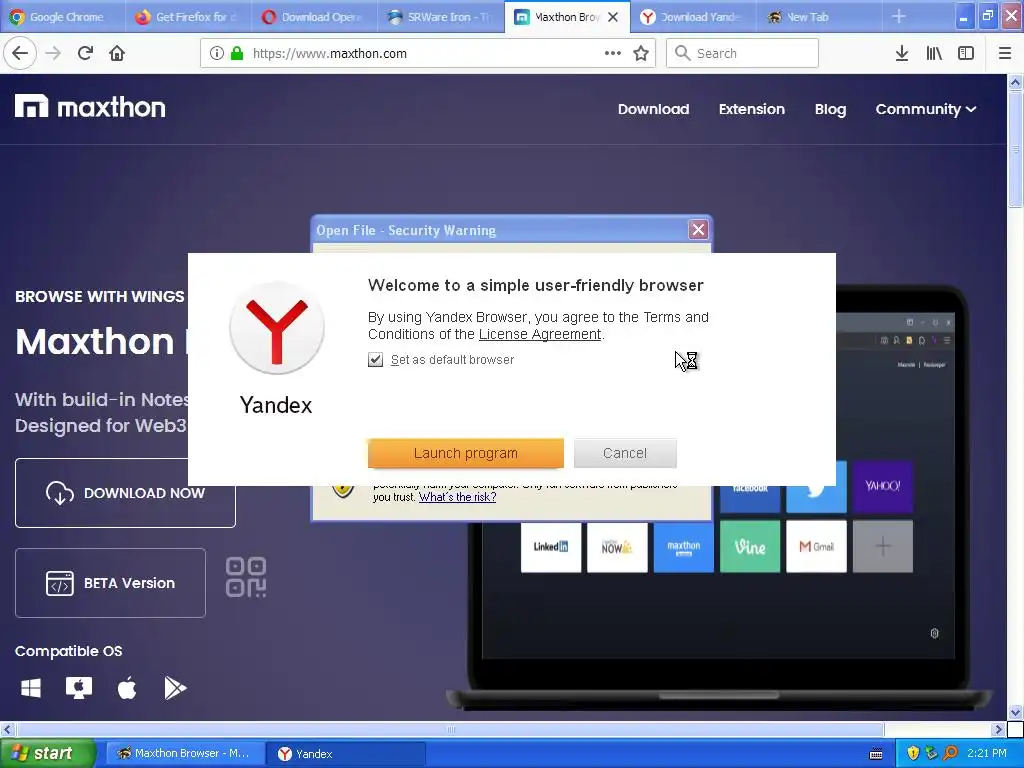Switch to Yandex taskbar item
This screenshot has height=768, width=1024.
(x=346, y=754)
